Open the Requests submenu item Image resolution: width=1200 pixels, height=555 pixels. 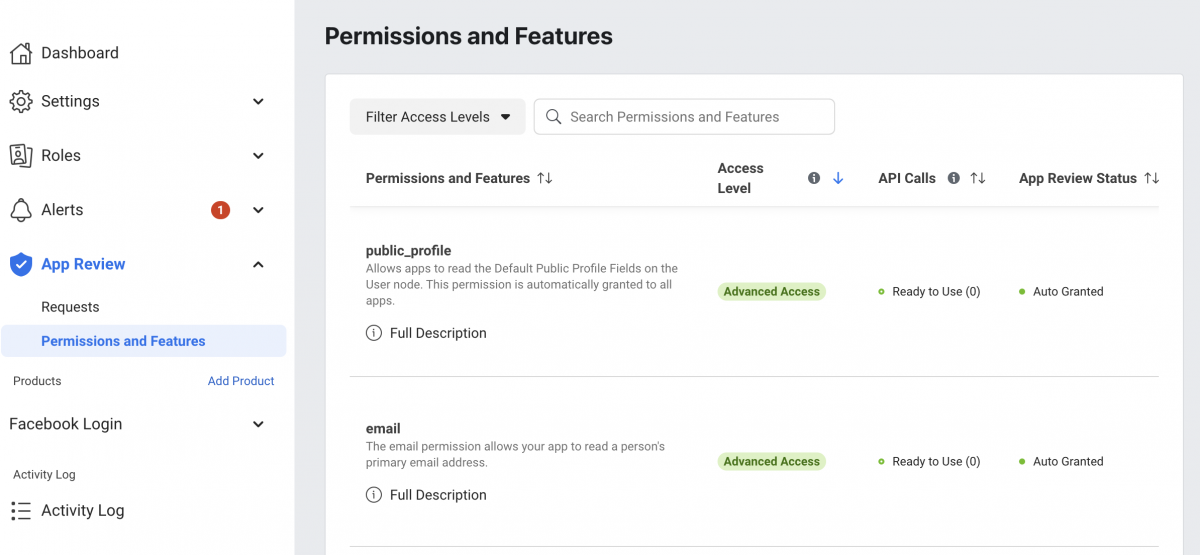click(70, 307)
